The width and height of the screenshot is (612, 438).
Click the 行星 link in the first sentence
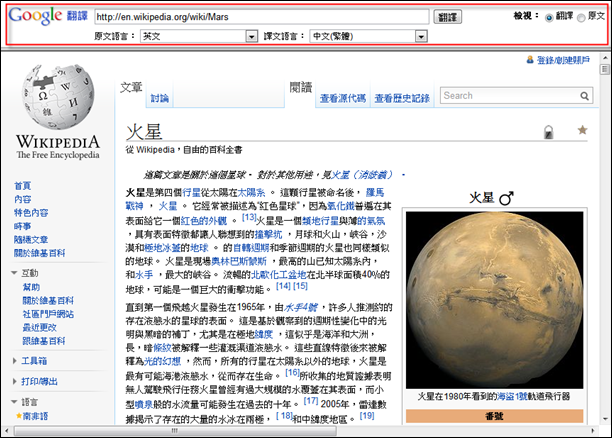[191, 192]
